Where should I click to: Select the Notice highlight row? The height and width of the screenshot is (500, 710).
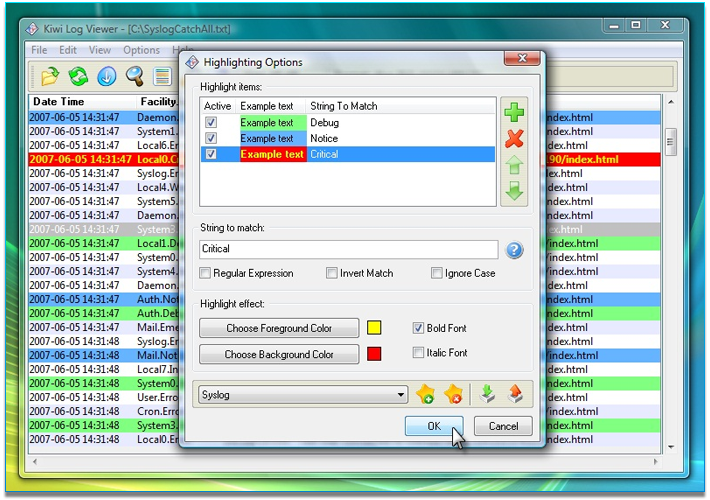(348, 138)
